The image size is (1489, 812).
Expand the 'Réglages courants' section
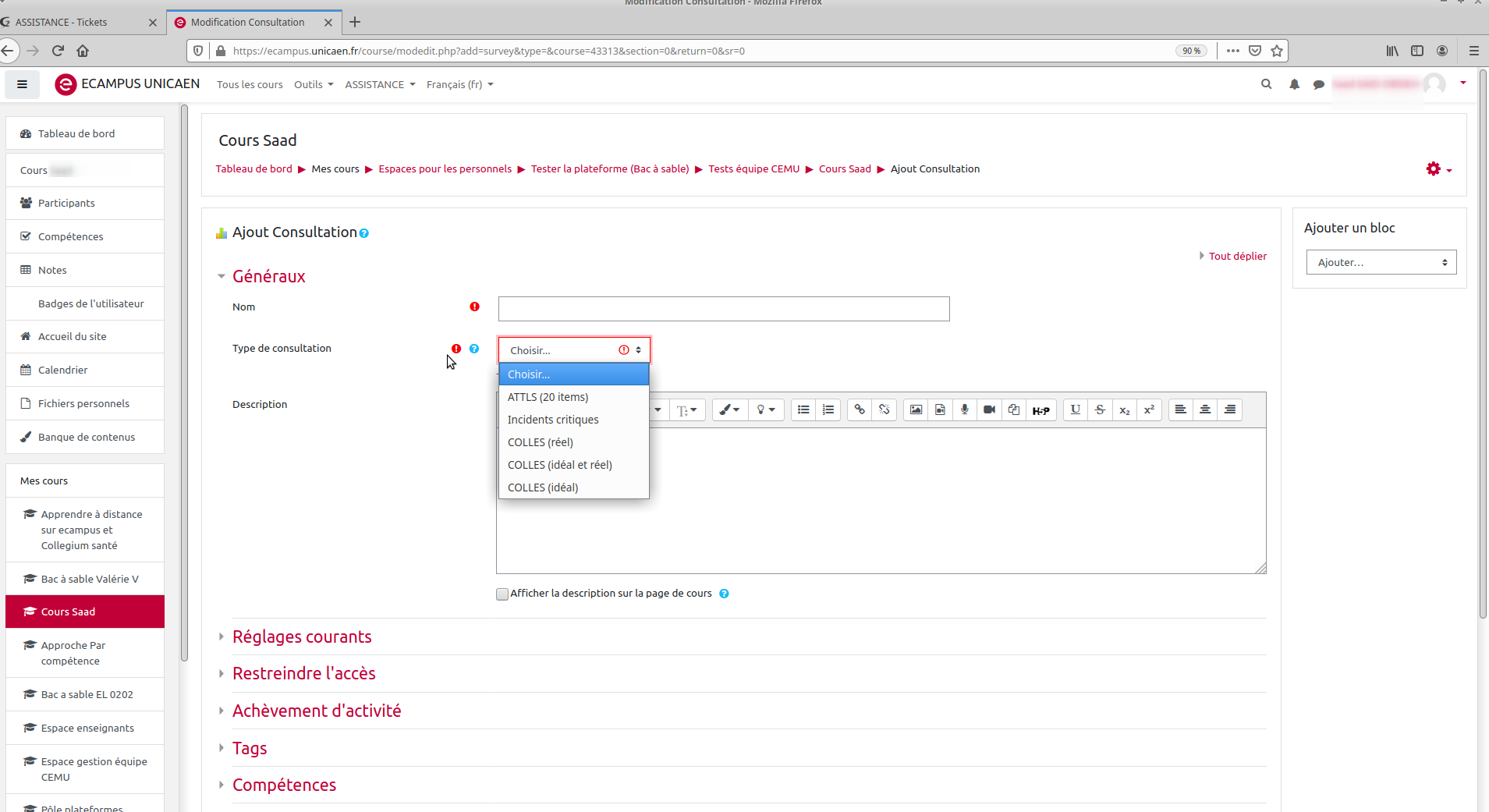[302, 636]
